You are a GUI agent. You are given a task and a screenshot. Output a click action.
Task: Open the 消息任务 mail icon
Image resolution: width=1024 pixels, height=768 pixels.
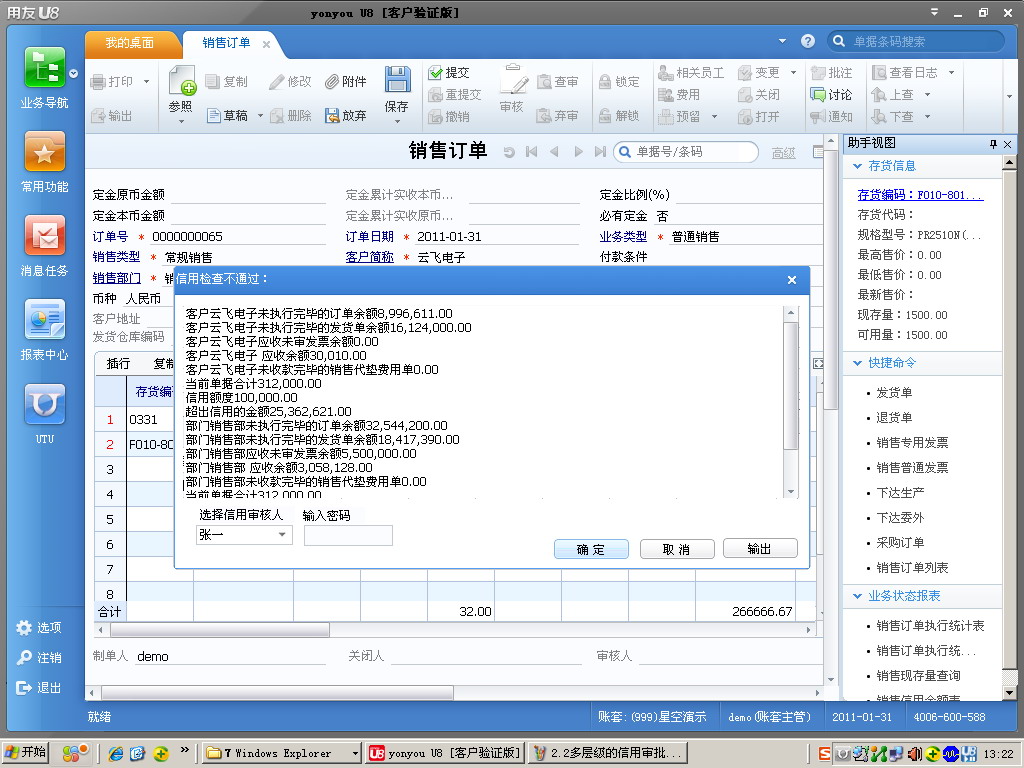[44, 236]
